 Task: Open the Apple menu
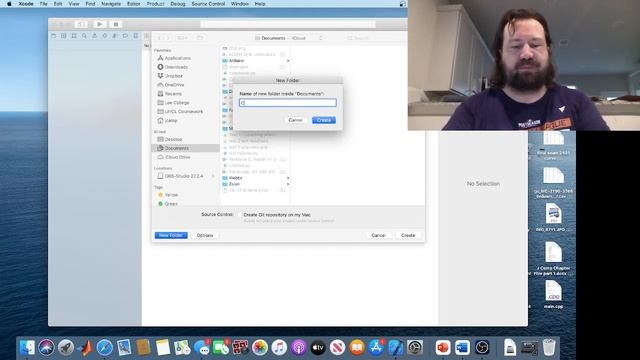click(x=9, y=4)
